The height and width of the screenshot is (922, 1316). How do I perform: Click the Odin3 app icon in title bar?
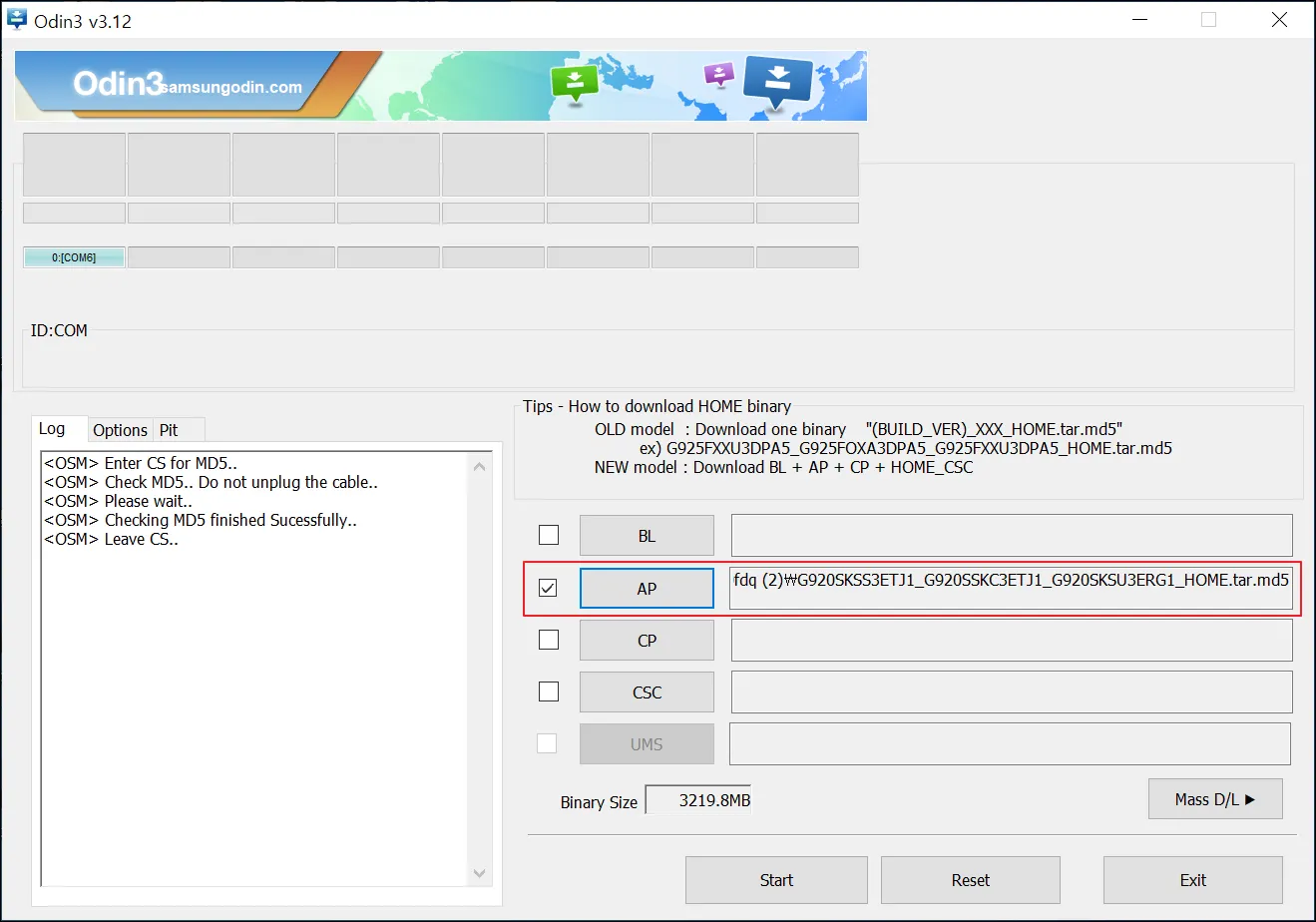point(17,20)
